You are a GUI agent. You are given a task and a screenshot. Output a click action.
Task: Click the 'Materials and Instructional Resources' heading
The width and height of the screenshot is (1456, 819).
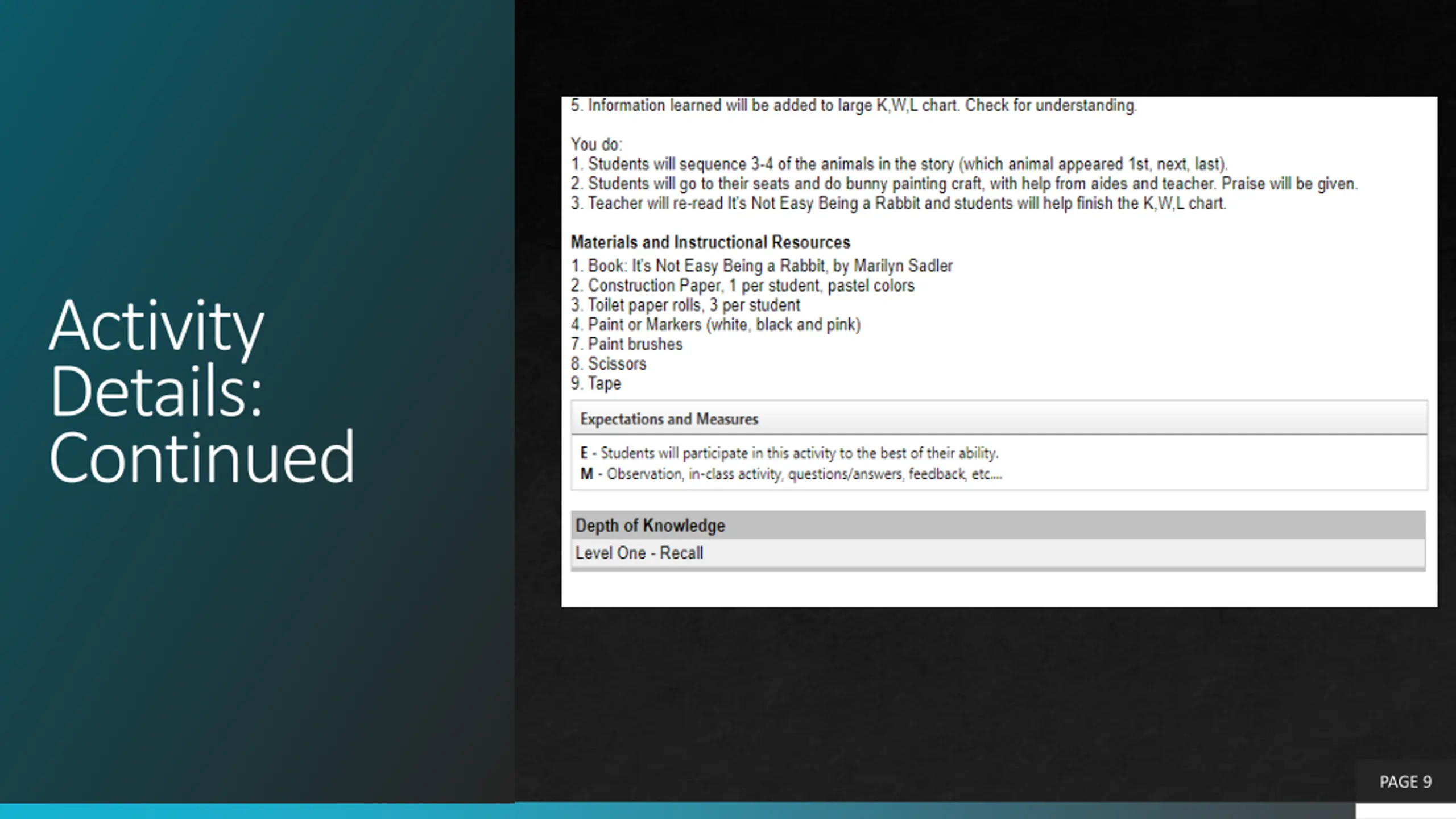coord(710,242)
